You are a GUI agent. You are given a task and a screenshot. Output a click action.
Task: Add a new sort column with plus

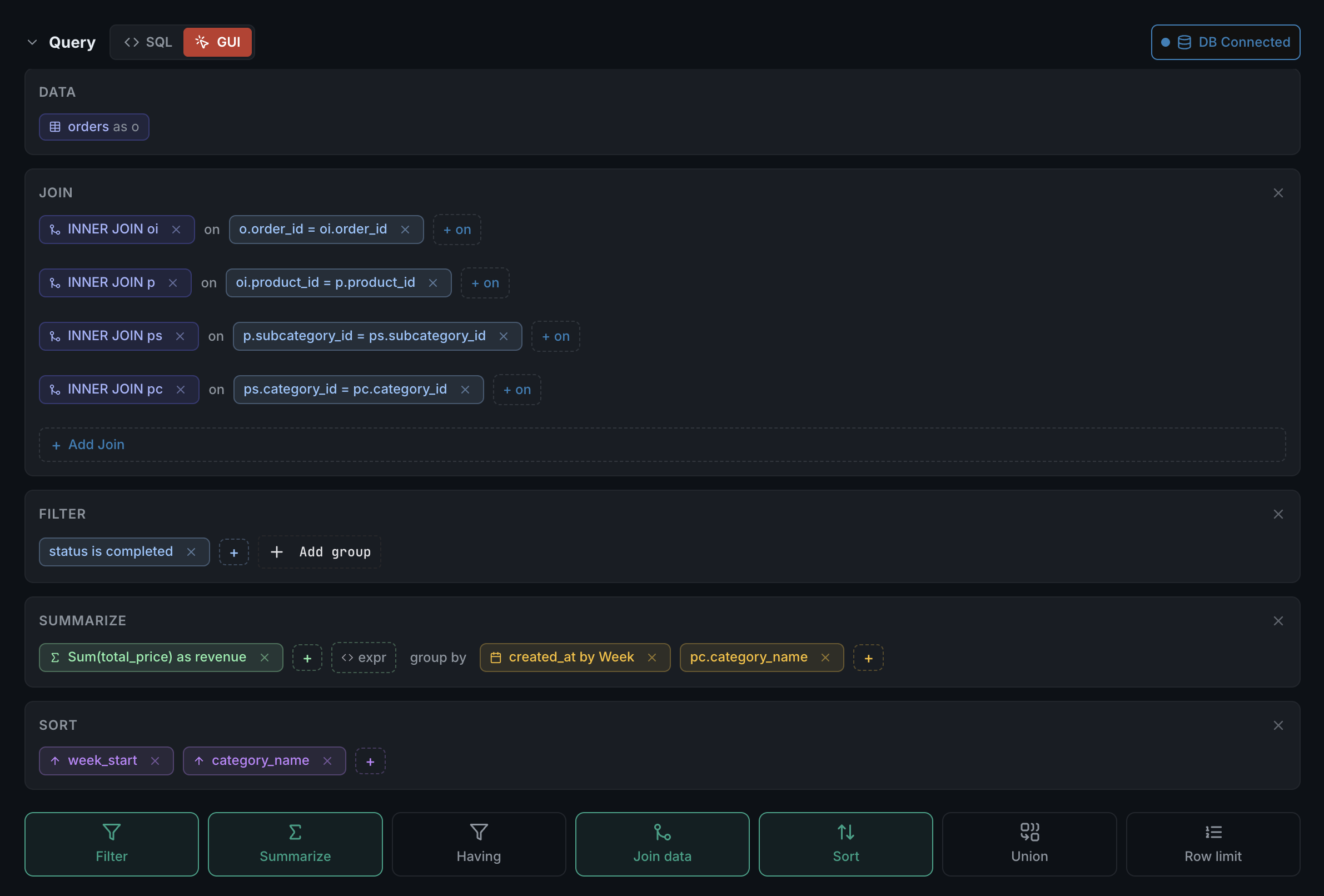tap(370, 761)
